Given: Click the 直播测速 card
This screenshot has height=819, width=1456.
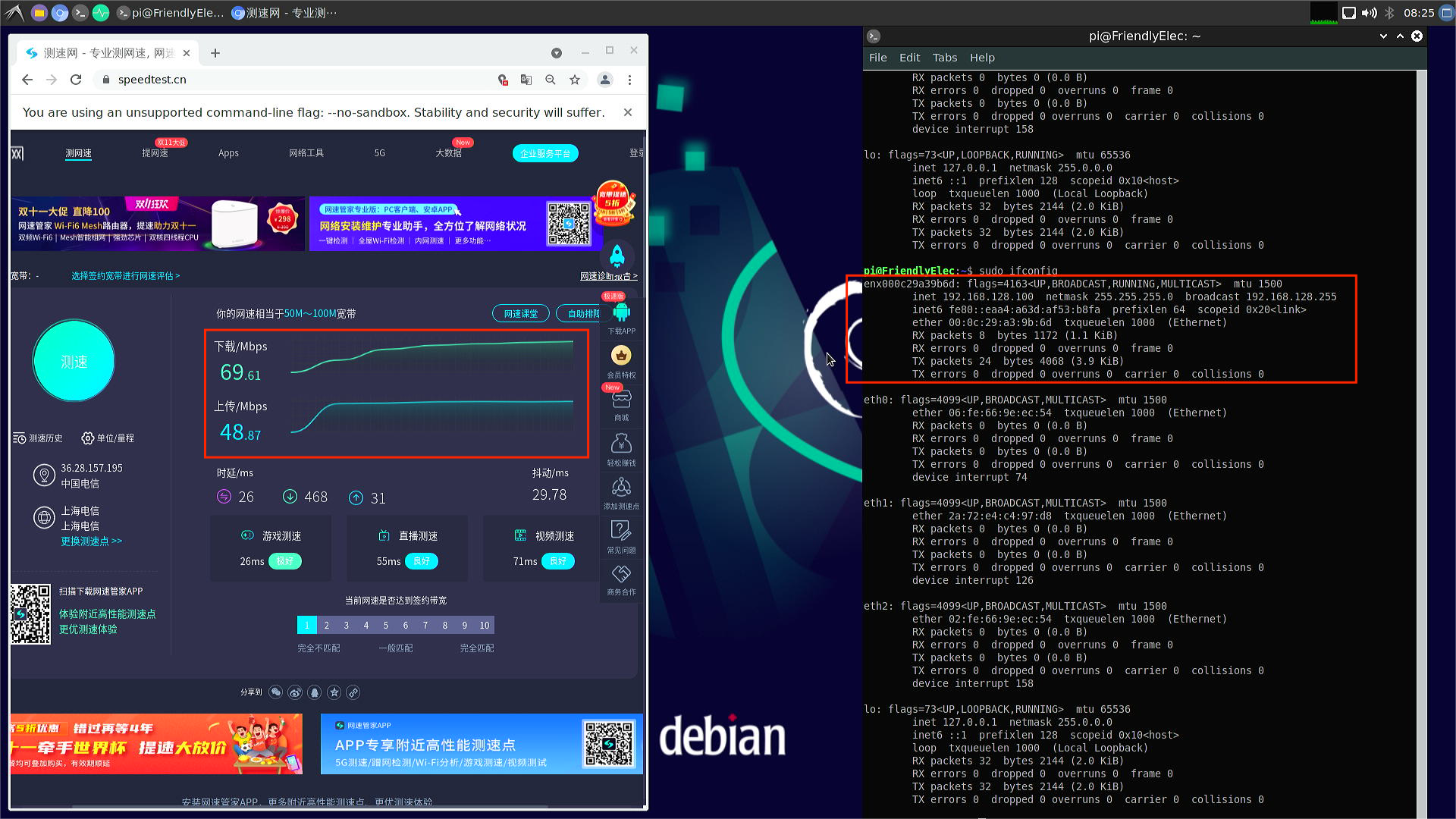Looking at the screenshot, I should pos(407,548).
